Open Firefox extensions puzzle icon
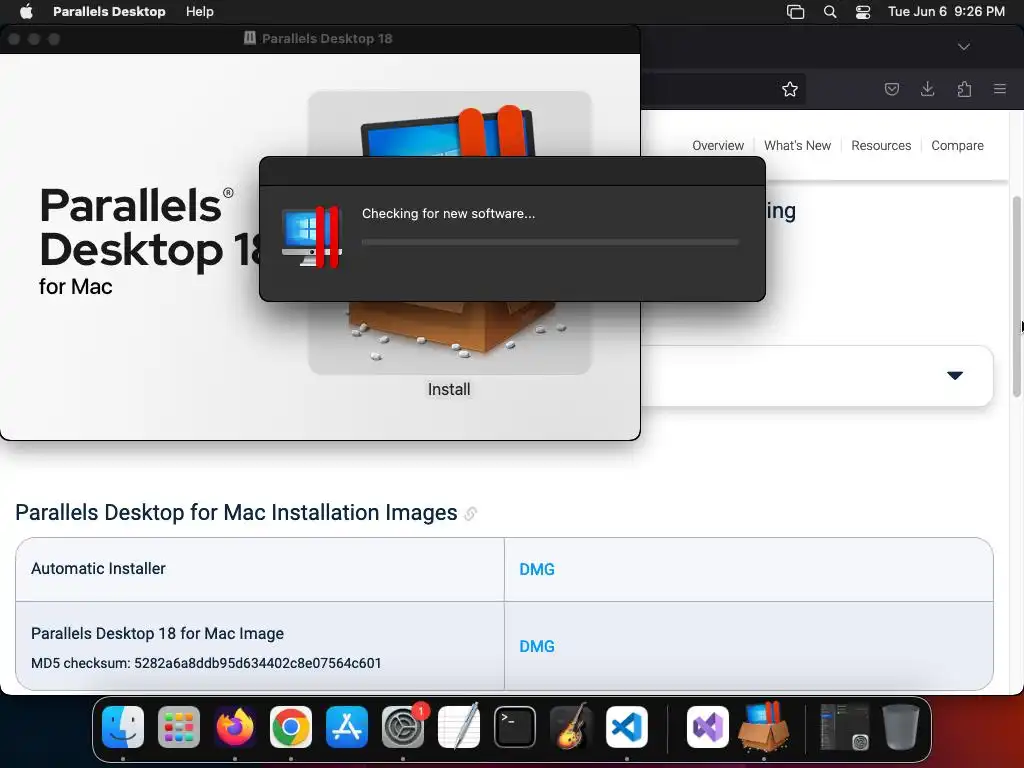 click(x=964, y=89)
